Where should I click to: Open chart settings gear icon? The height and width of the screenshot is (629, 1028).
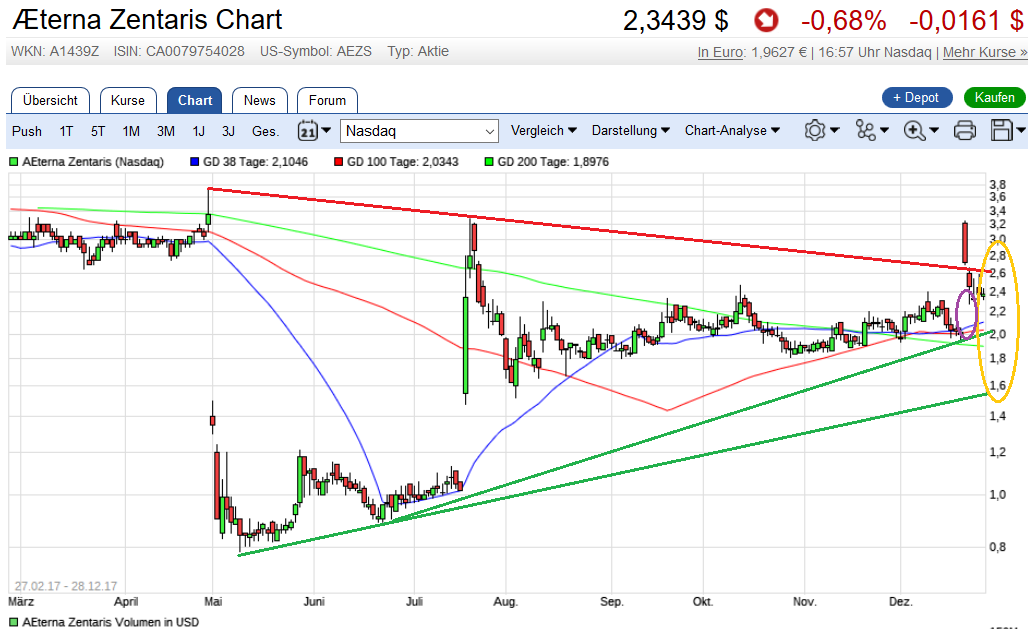(814, 131)
